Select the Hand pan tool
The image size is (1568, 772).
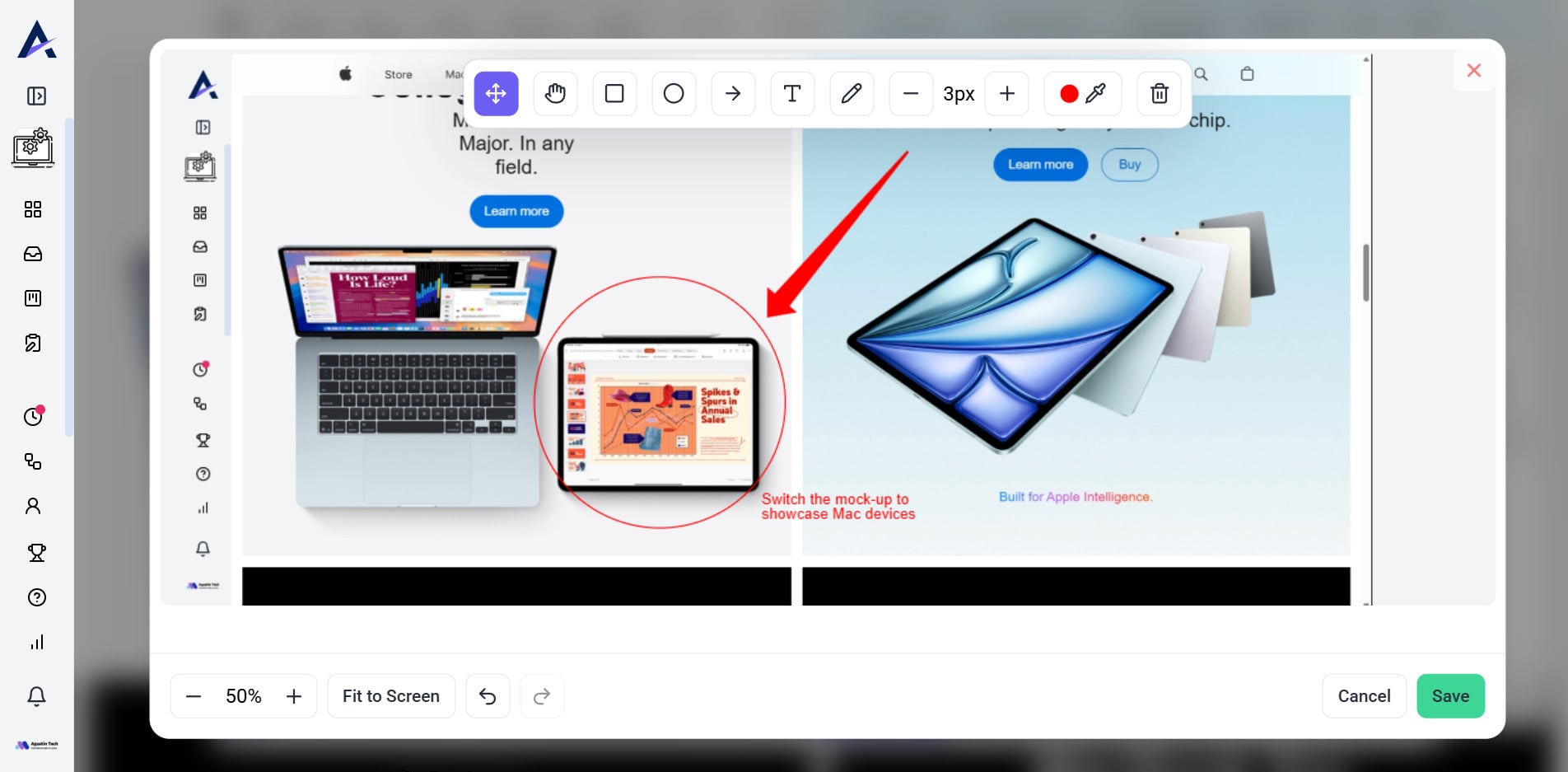coord(555,94)
